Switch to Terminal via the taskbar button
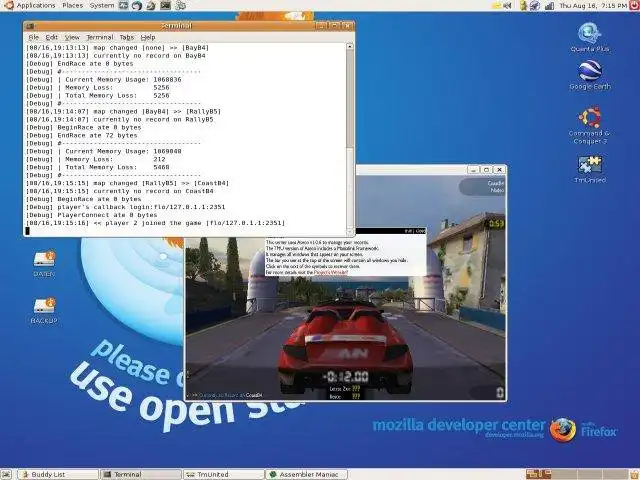The height and width of the screenshot is (480, 640). [x=141, y=474]
